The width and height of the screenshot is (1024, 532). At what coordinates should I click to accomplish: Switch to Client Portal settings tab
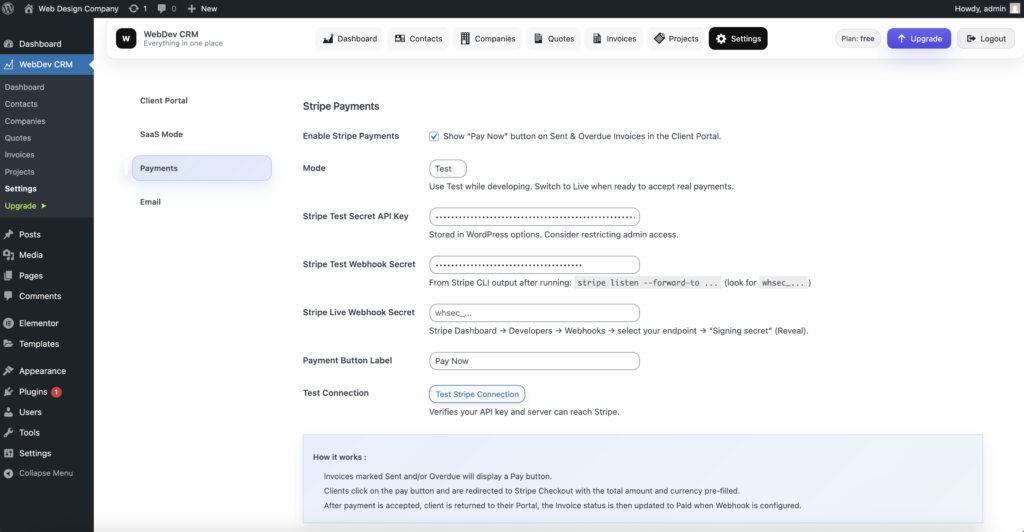[x=202, y=101]
